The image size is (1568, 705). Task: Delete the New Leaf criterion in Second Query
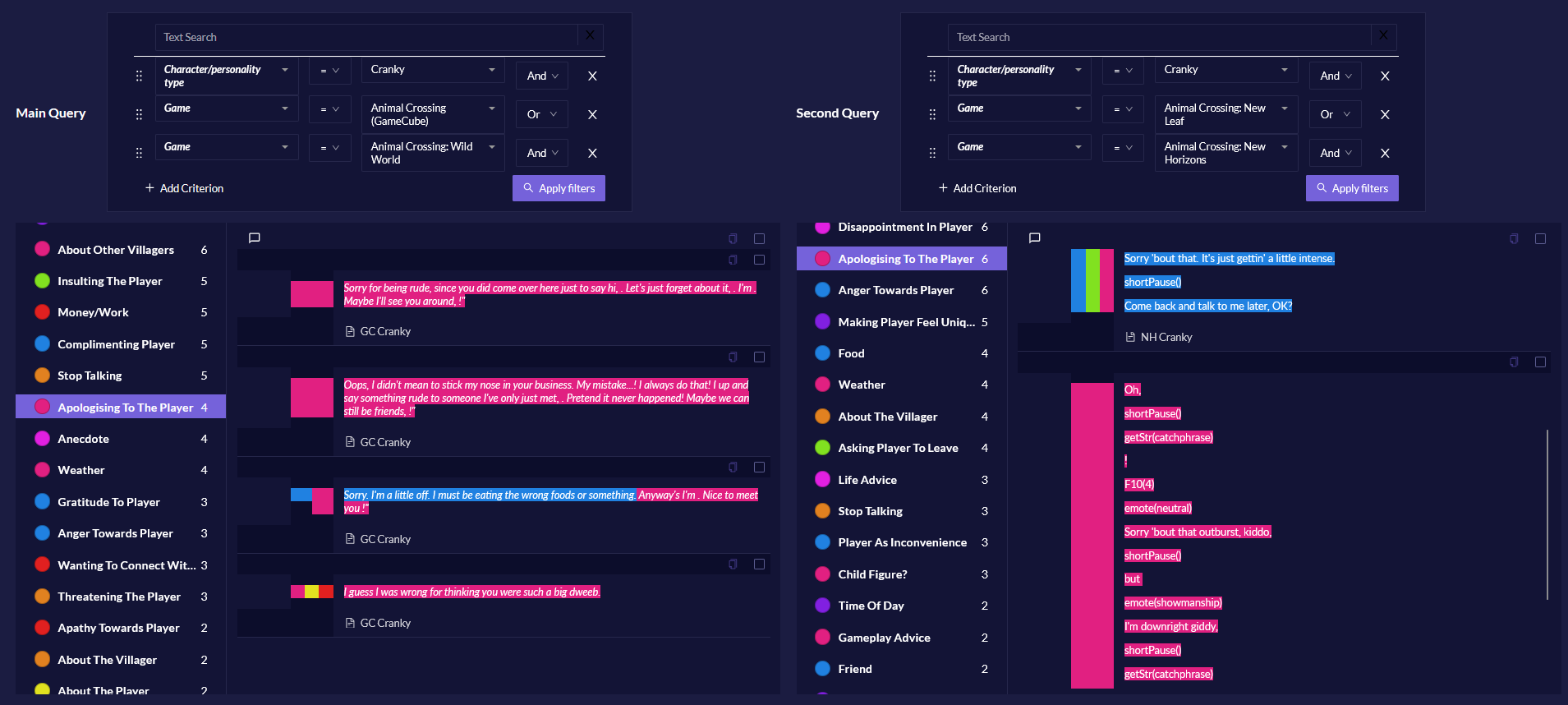[1385, 114]
